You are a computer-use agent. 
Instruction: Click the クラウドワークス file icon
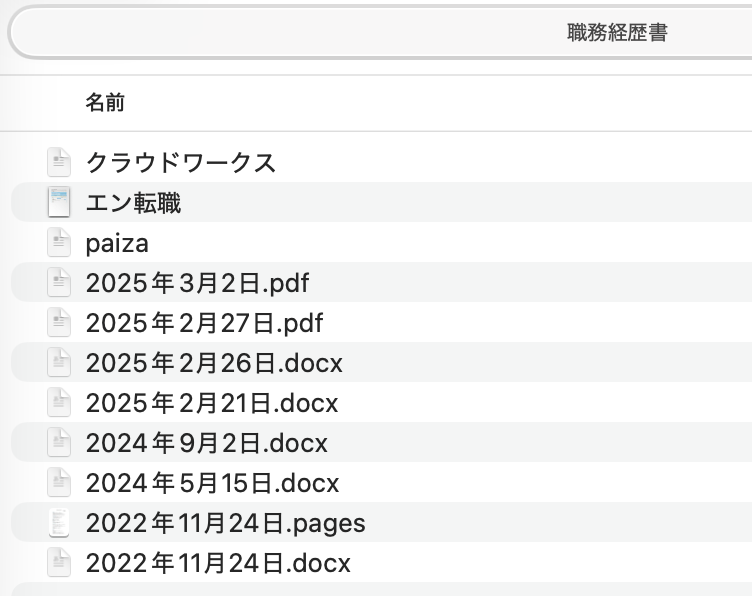pyautogui.click(x=60, y=162)
